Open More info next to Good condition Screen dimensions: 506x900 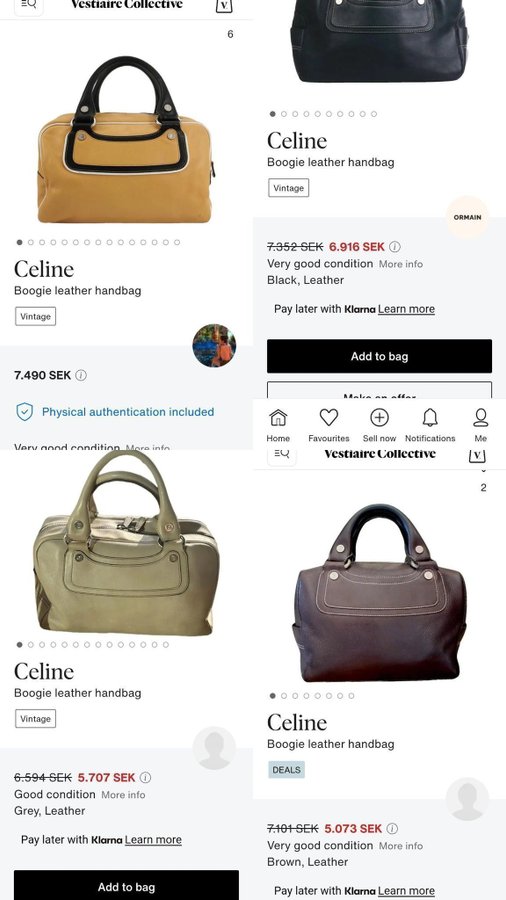(x=123, y=795)
